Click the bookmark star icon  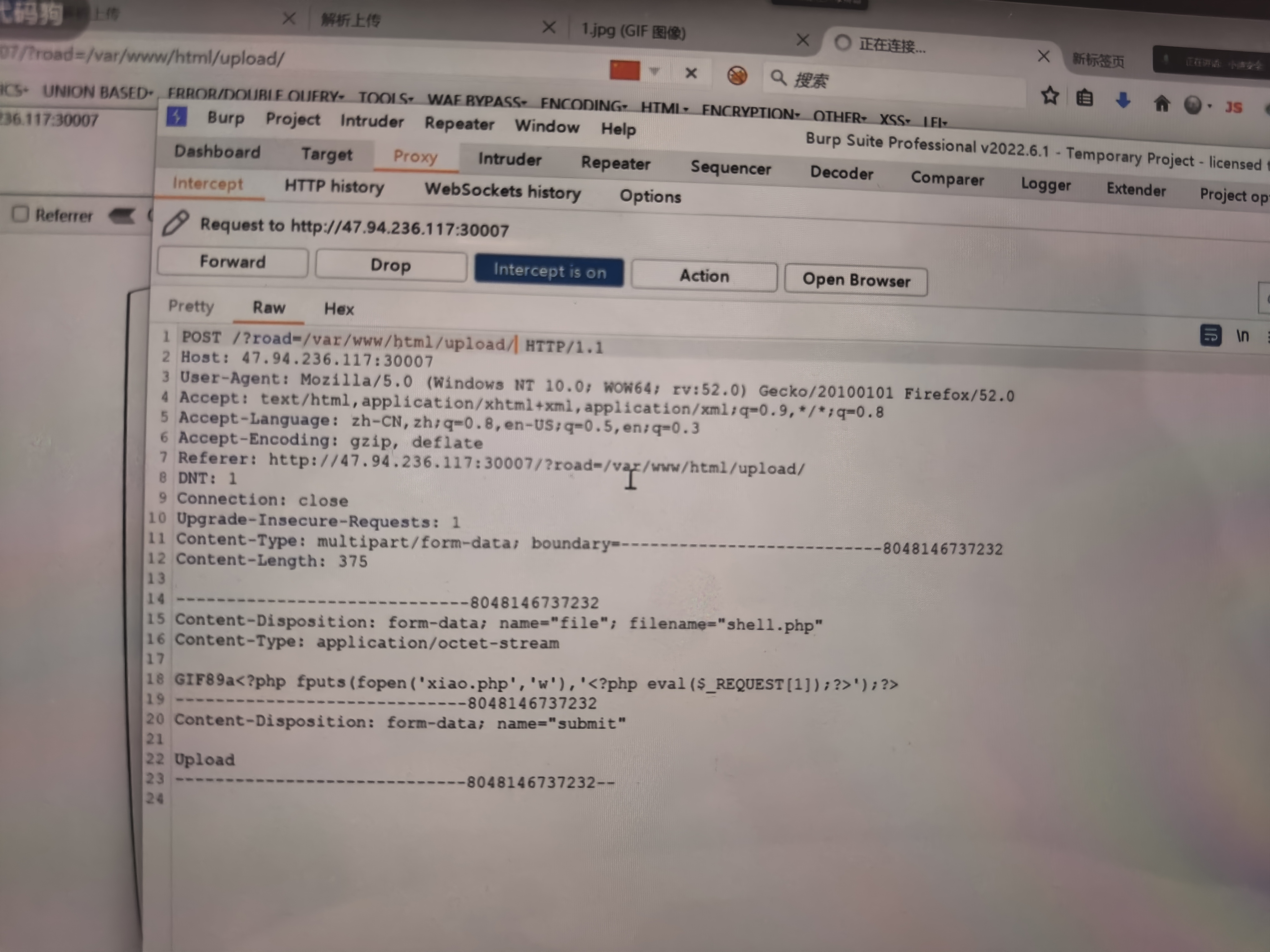[1050, 95]
